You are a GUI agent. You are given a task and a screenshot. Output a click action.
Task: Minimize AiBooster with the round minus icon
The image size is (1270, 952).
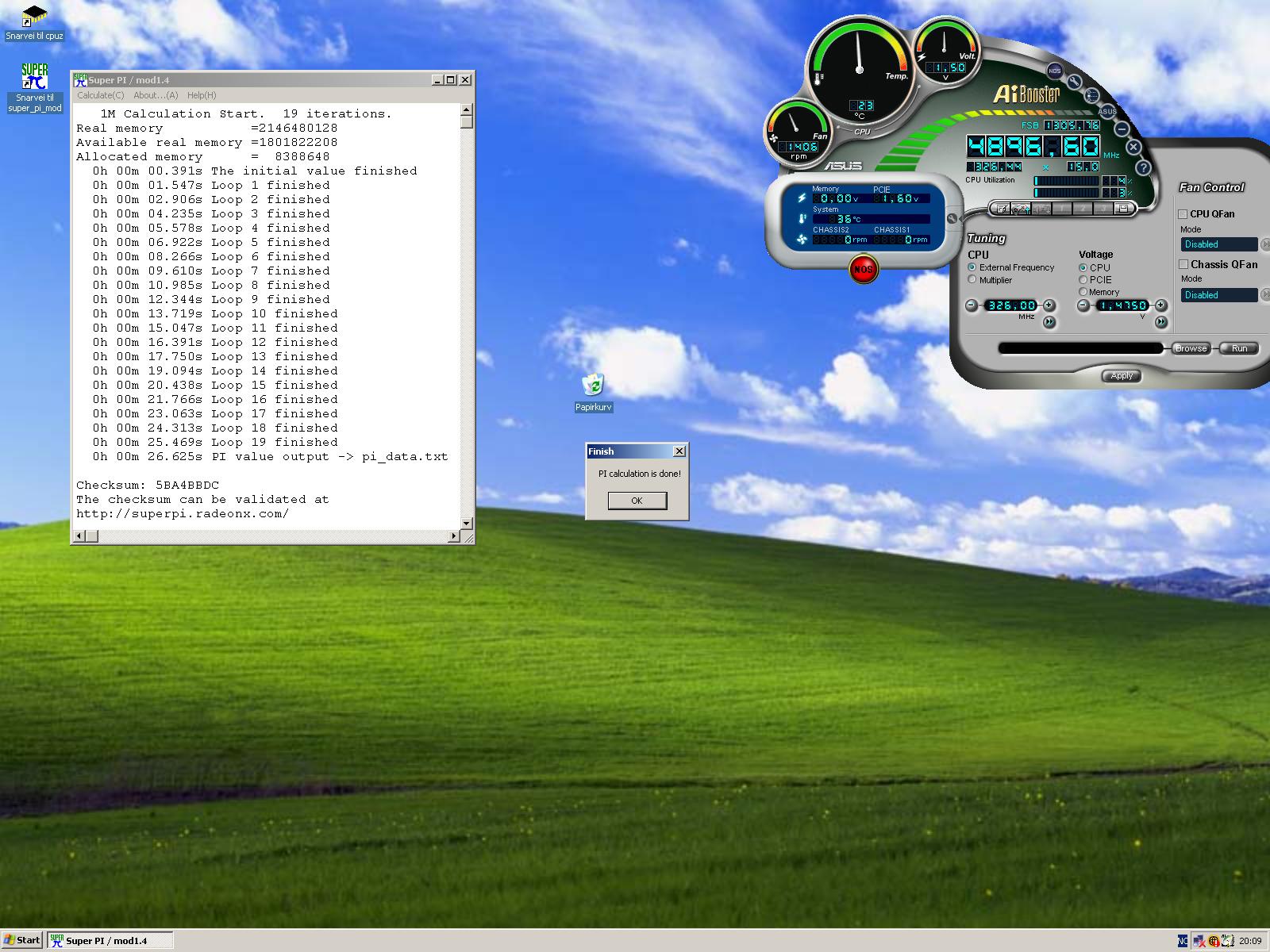click(x=1122, y=129)
